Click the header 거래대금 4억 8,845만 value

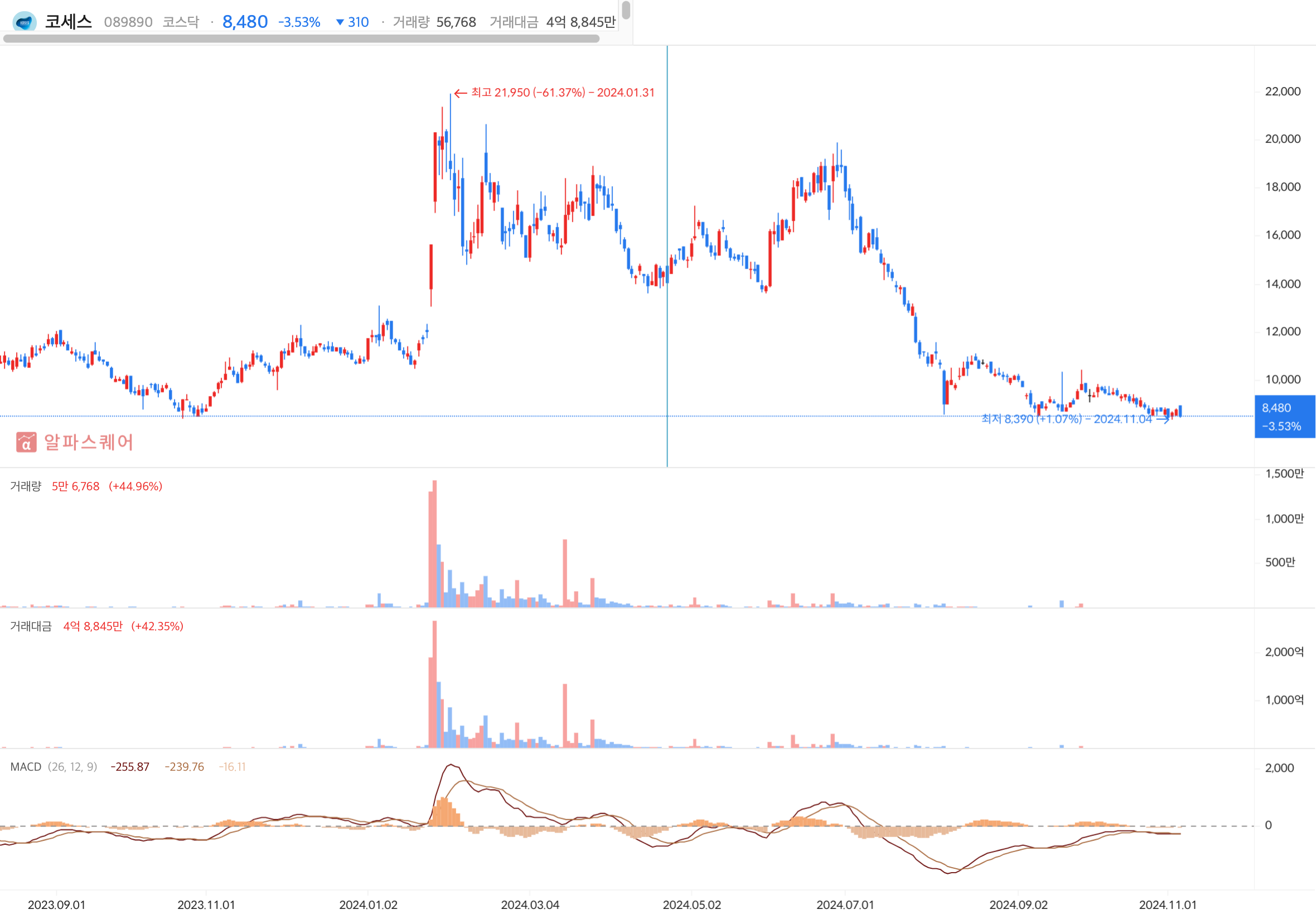tap(580, 22)
